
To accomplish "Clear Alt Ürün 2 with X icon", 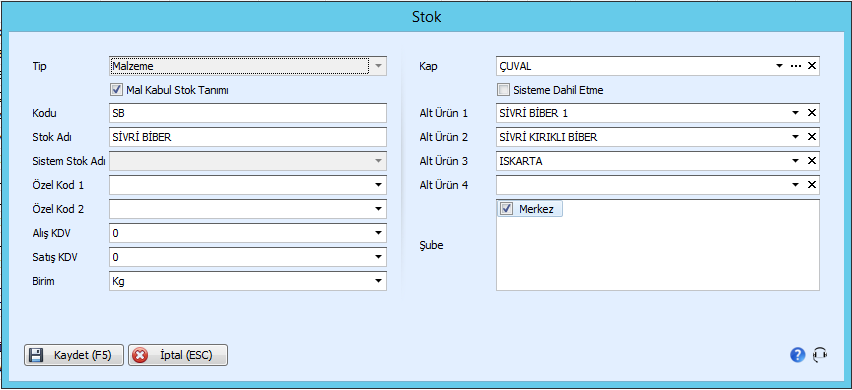I will click(812, 137).
